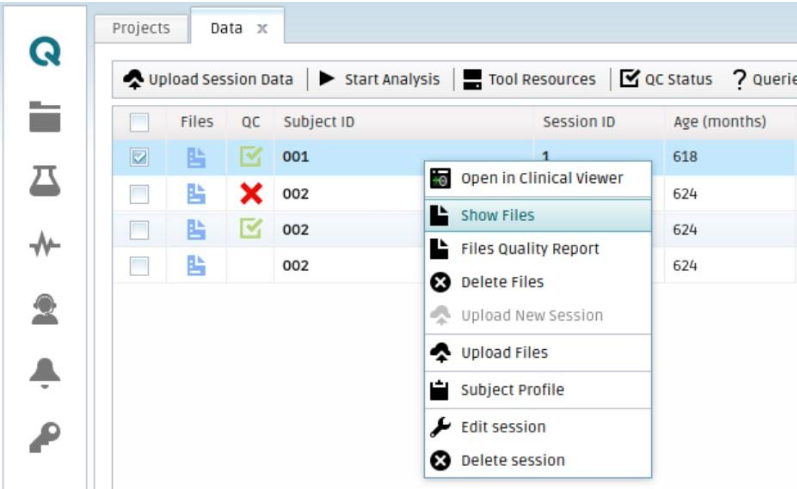Image resolution: width=797 pixels, height=489 pixels.
Task: Switch to the Projects tab
Action: coord(141,28)
